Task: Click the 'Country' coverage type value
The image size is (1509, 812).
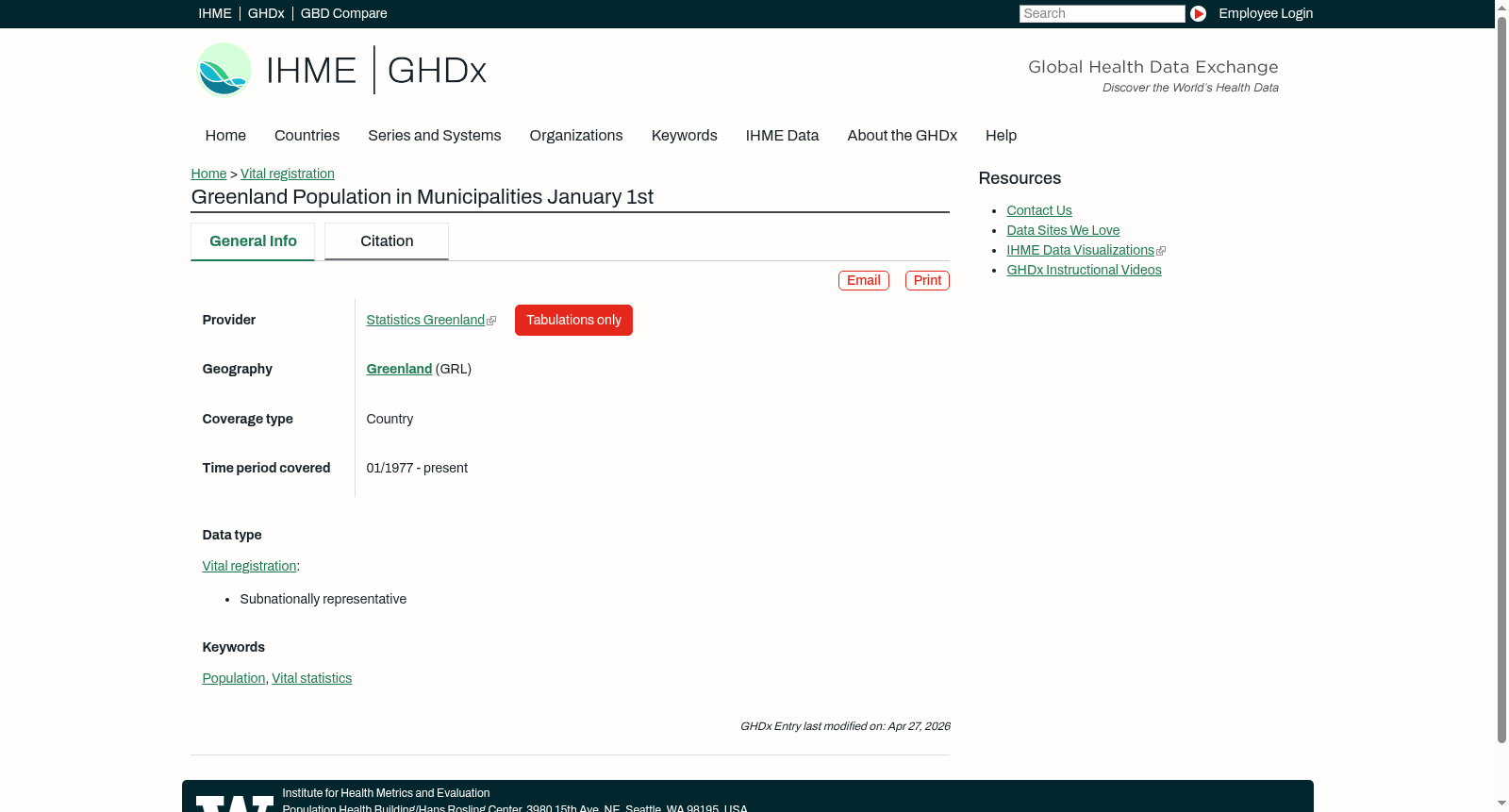Action: (x=390, y=419)
